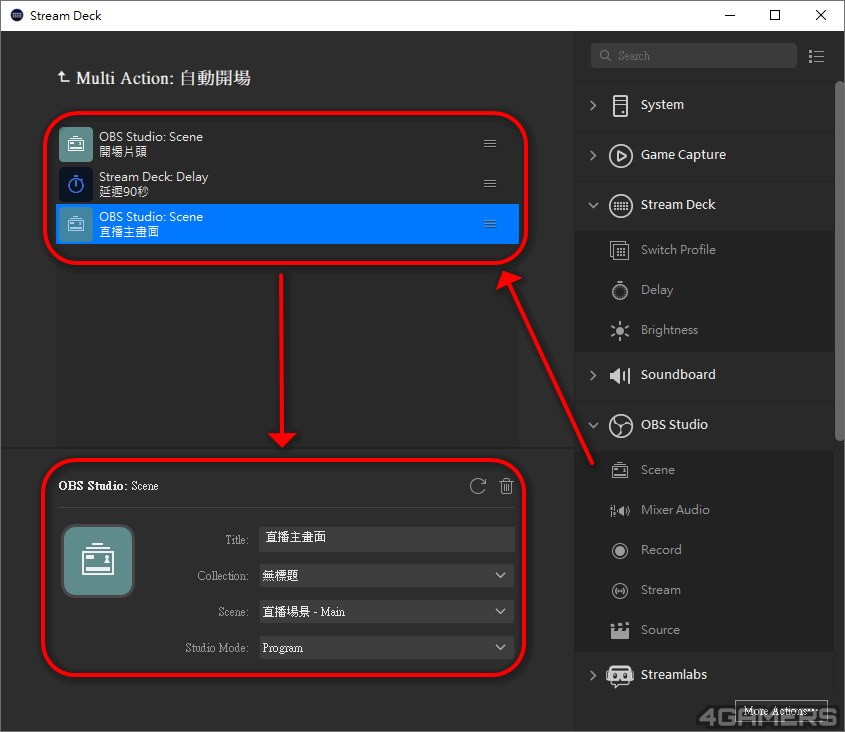Viewport: 845px width, 732px height.
Task: Grab the reorder handle of 開場片頭 row
Action: [490, 143]
